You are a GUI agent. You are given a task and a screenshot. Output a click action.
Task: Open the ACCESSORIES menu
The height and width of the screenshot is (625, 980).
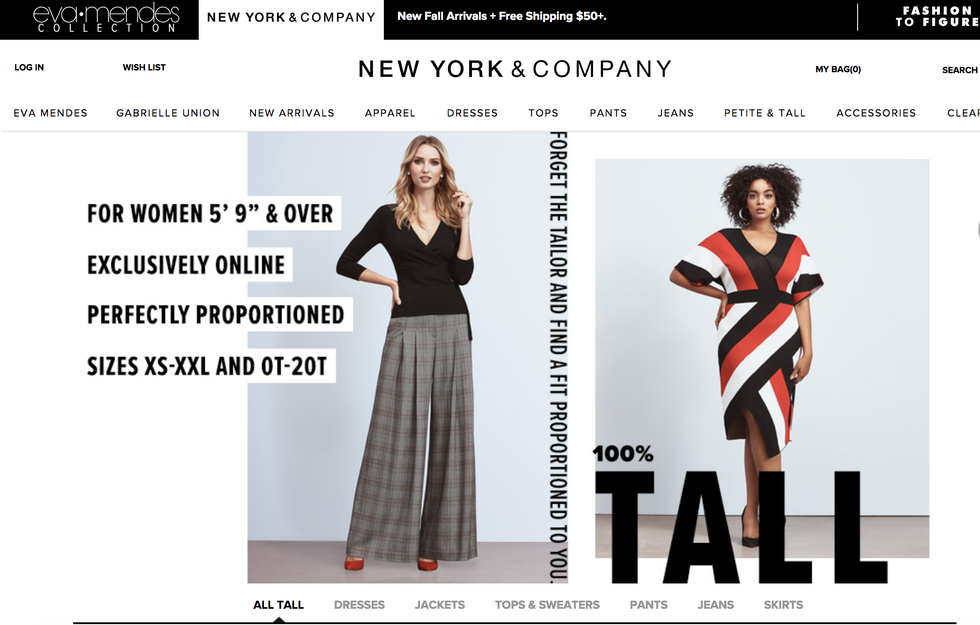coord(876,113)
